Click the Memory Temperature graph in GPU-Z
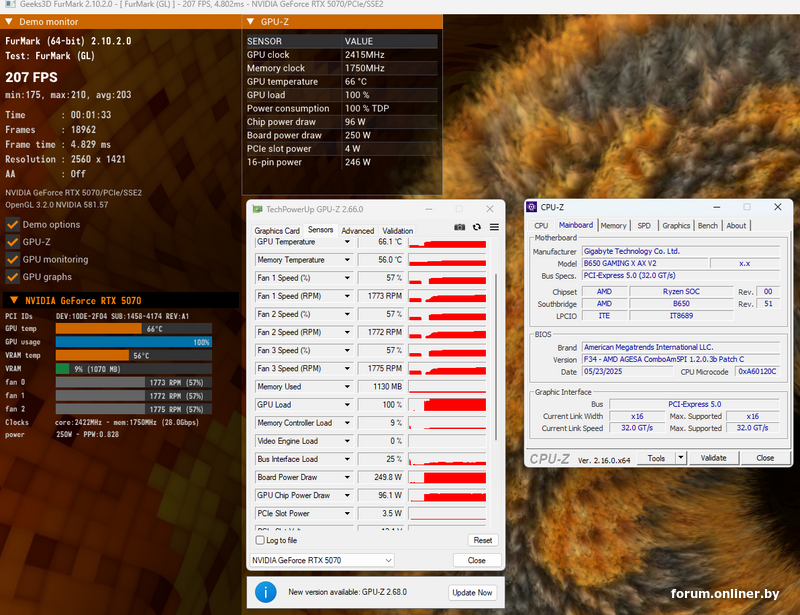800x615 pixels. (447, 260)
